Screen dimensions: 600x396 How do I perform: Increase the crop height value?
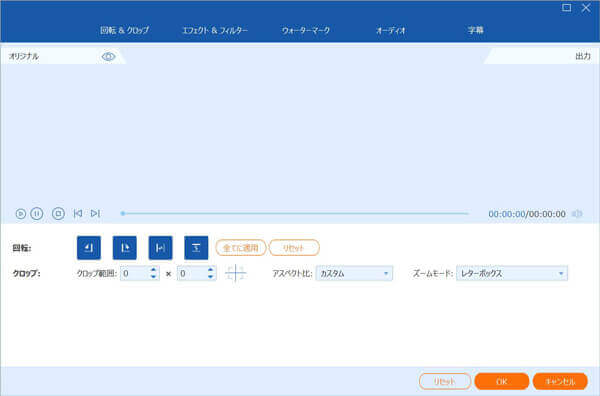(x=210, y=269)
